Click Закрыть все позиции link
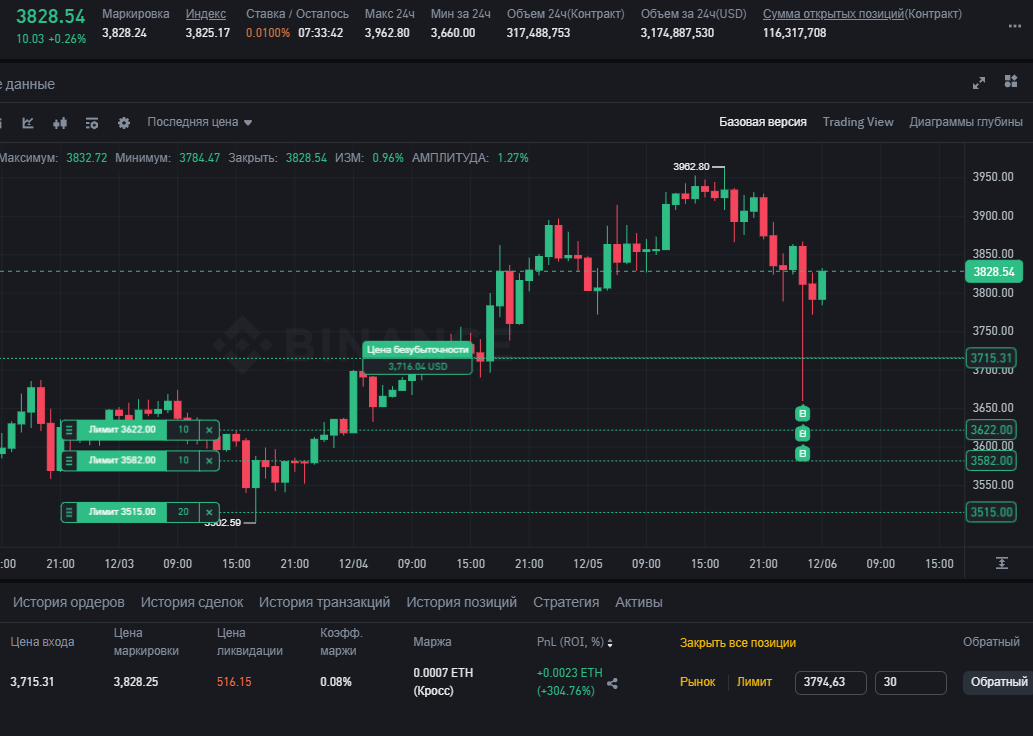The height and width of the screenshot is (736, 1033). (x=738, y=643)
